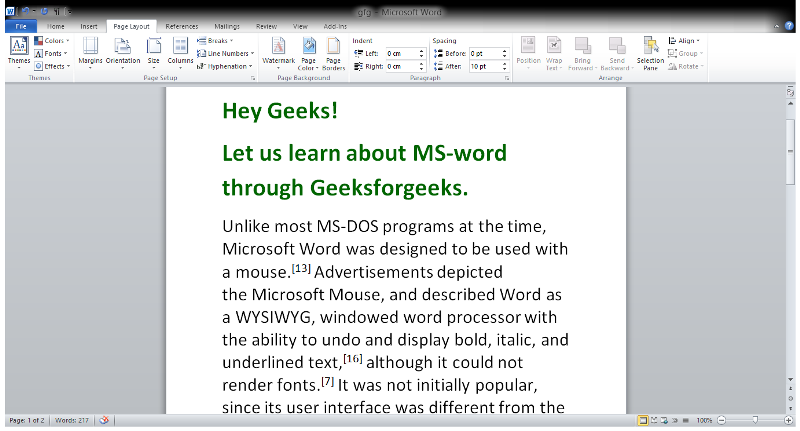Screen dimensions: 800x431
Task: Expand the Breaks dropdown
Action: tap(215, 40)
